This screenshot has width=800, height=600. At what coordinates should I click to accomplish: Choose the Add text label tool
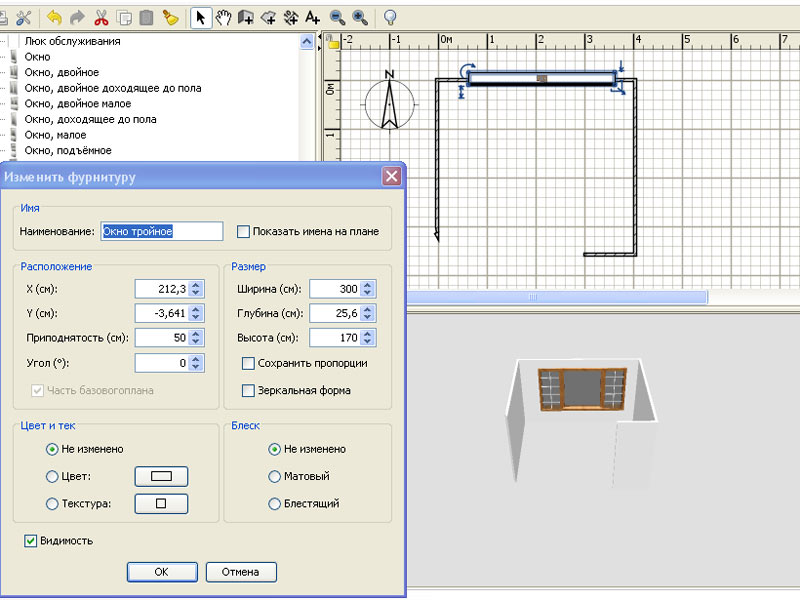pyautogui.click(x=312, y=18)
